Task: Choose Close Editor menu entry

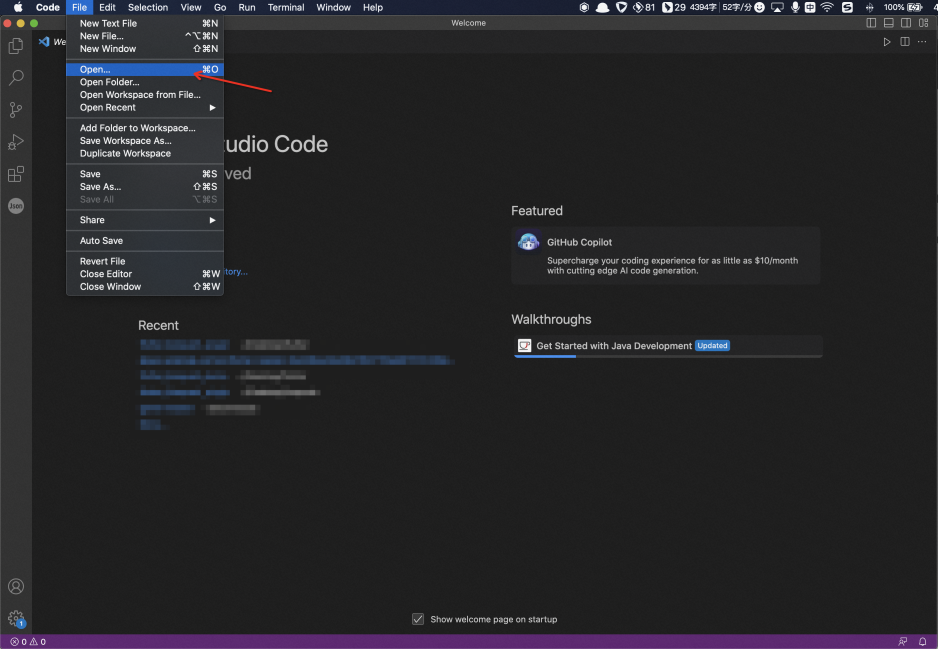Action: pyautogui.click(x=145, y=274)
